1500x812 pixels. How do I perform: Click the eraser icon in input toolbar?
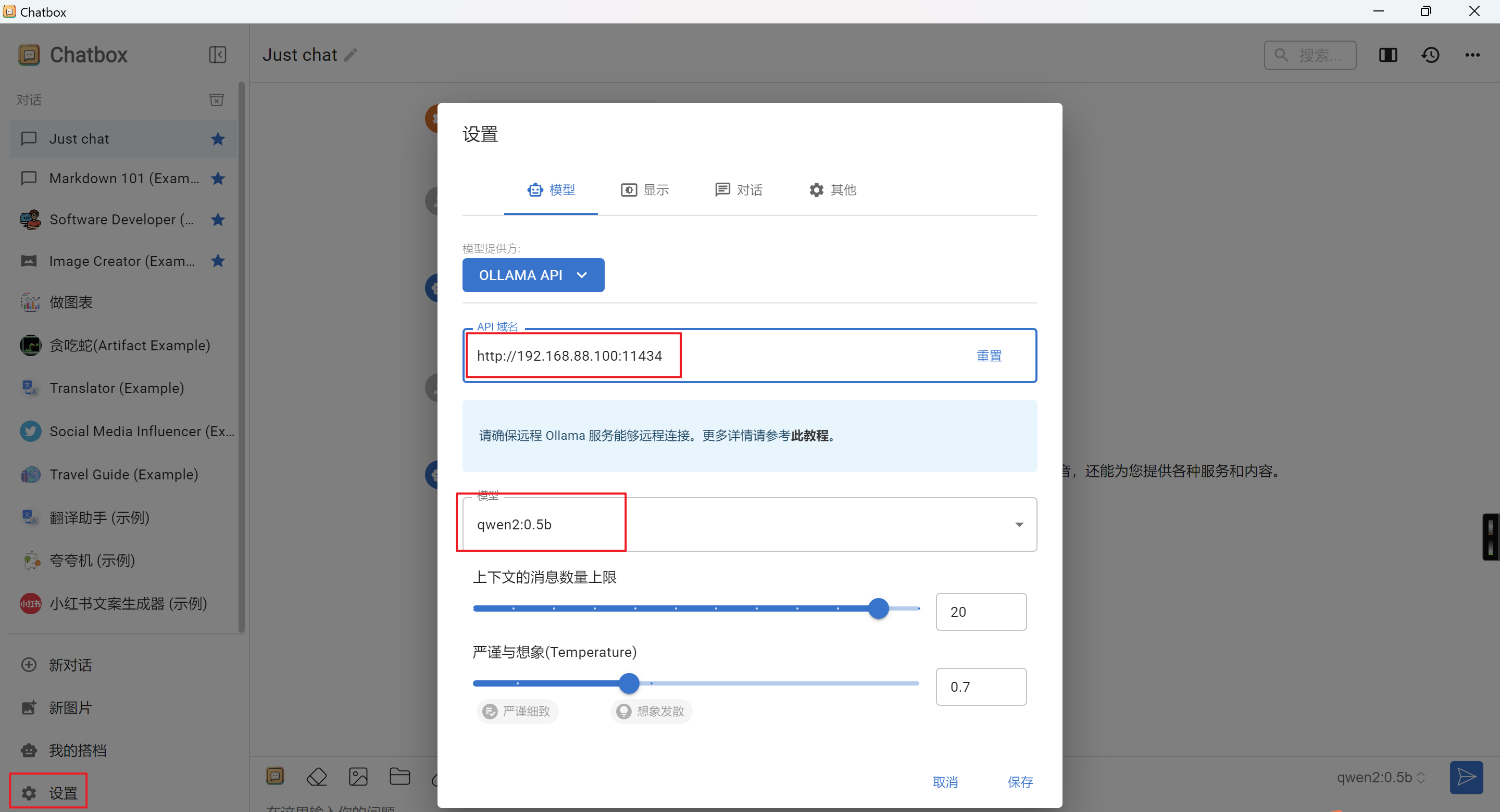[317, 777]
